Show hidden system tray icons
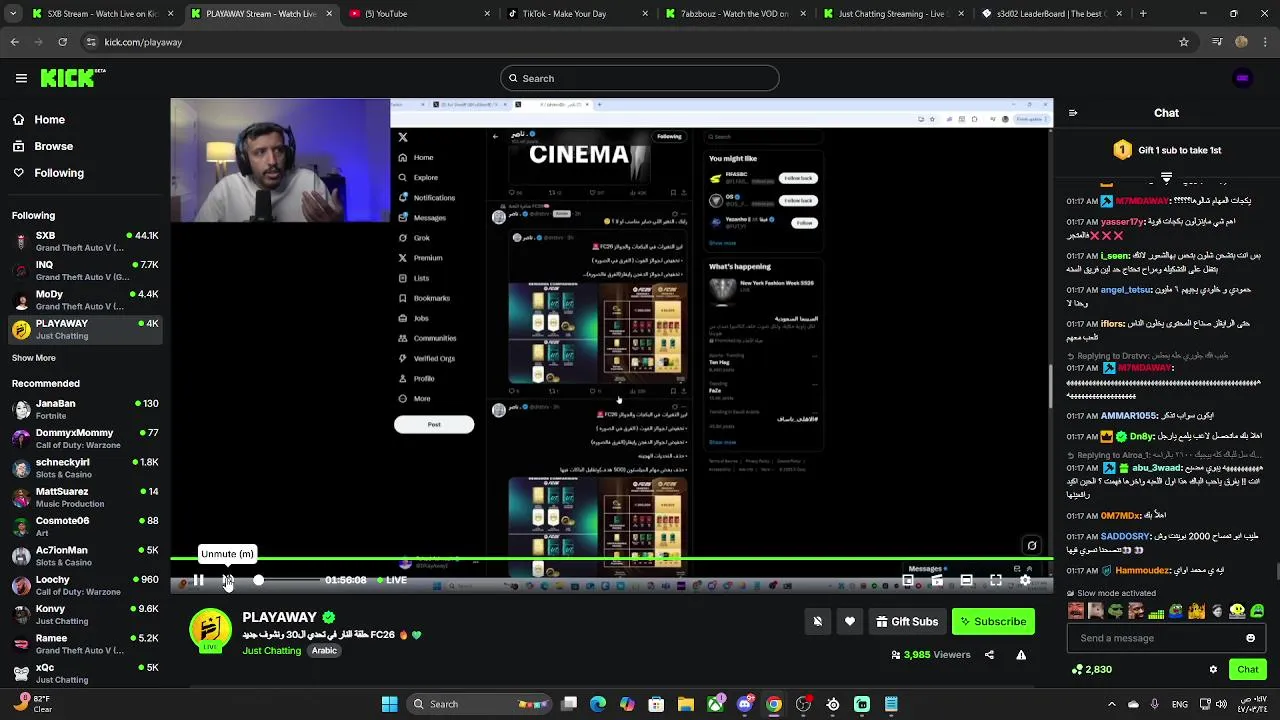 coord(1112,704)
